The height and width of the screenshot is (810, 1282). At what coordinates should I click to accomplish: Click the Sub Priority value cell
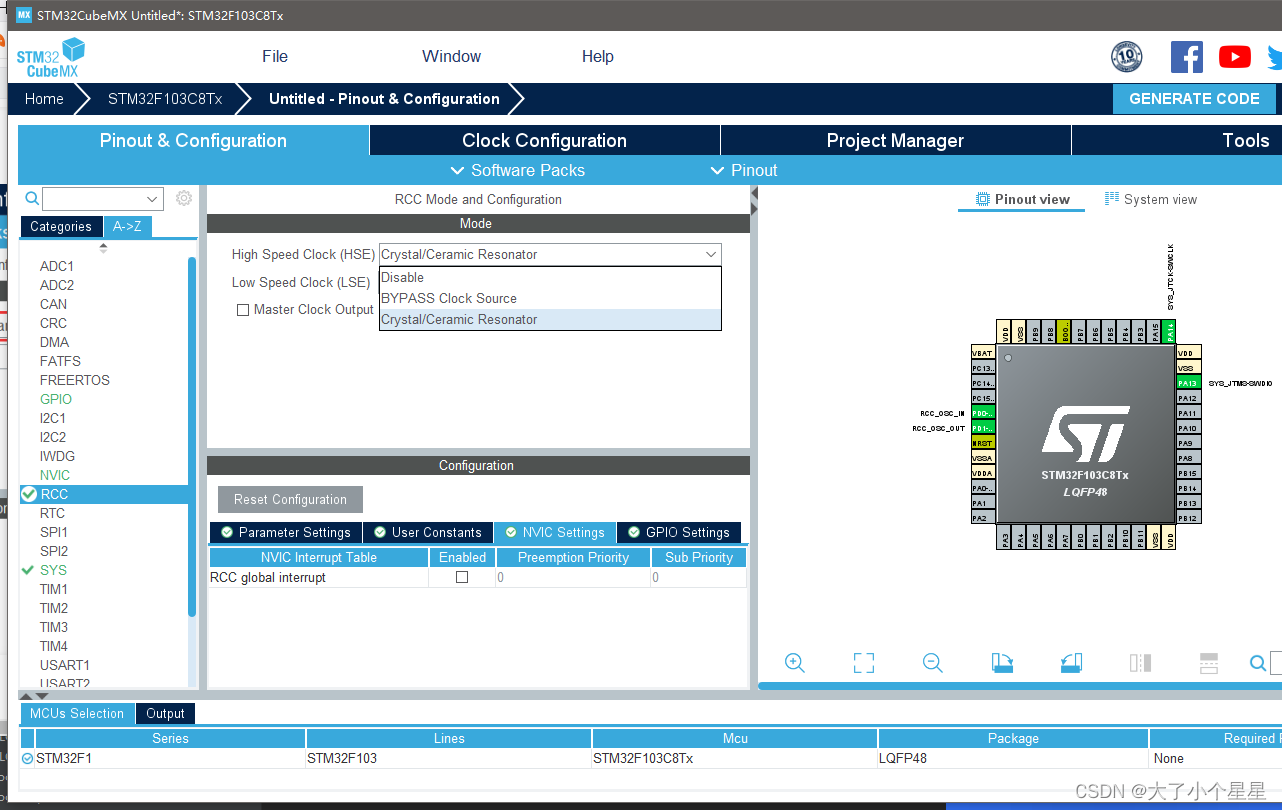[698, 577]
